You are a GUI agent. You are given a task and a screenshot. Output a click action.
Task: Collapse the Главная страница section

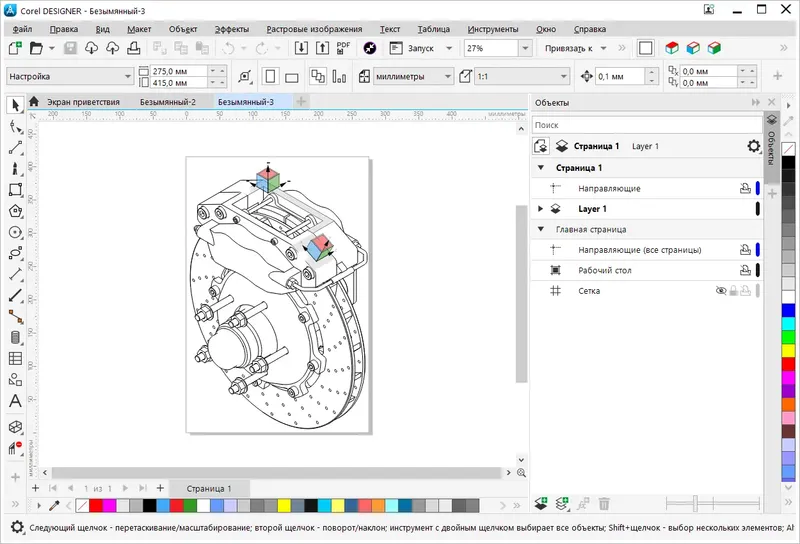point(541,229)
